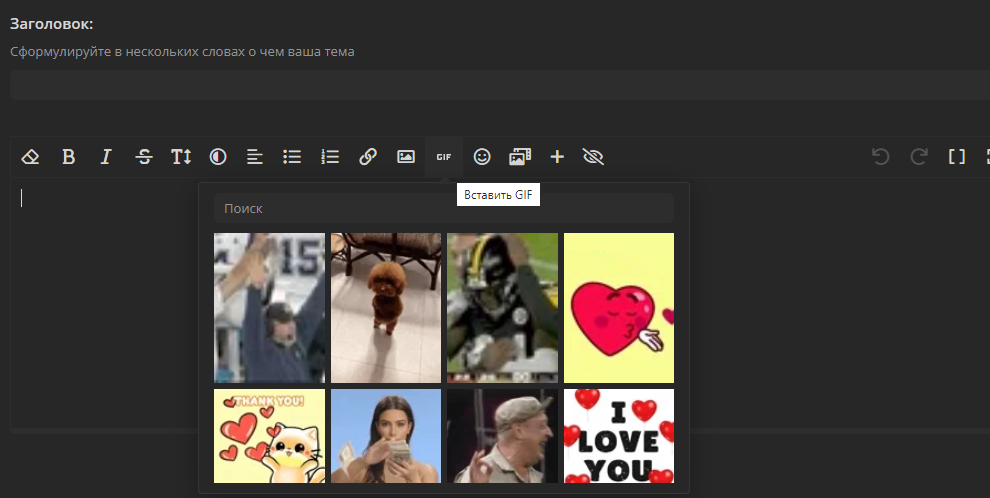Toggle the hidden content crossed-eye icon
This screenshot has width=990, height=498.
click(x=593, y=157)
